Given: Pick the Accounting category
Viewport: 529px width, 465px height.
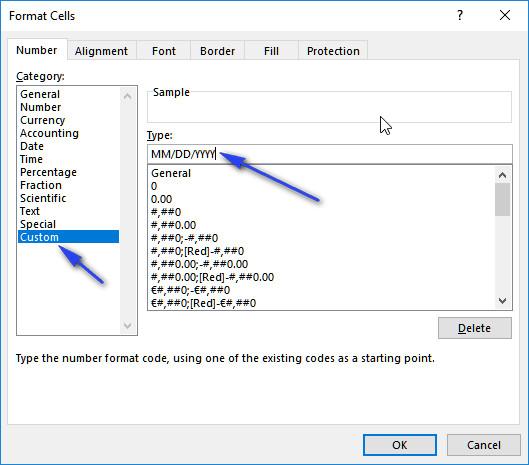Looking at the screenshot, I should pyautogui.click(x=68, y=133).
